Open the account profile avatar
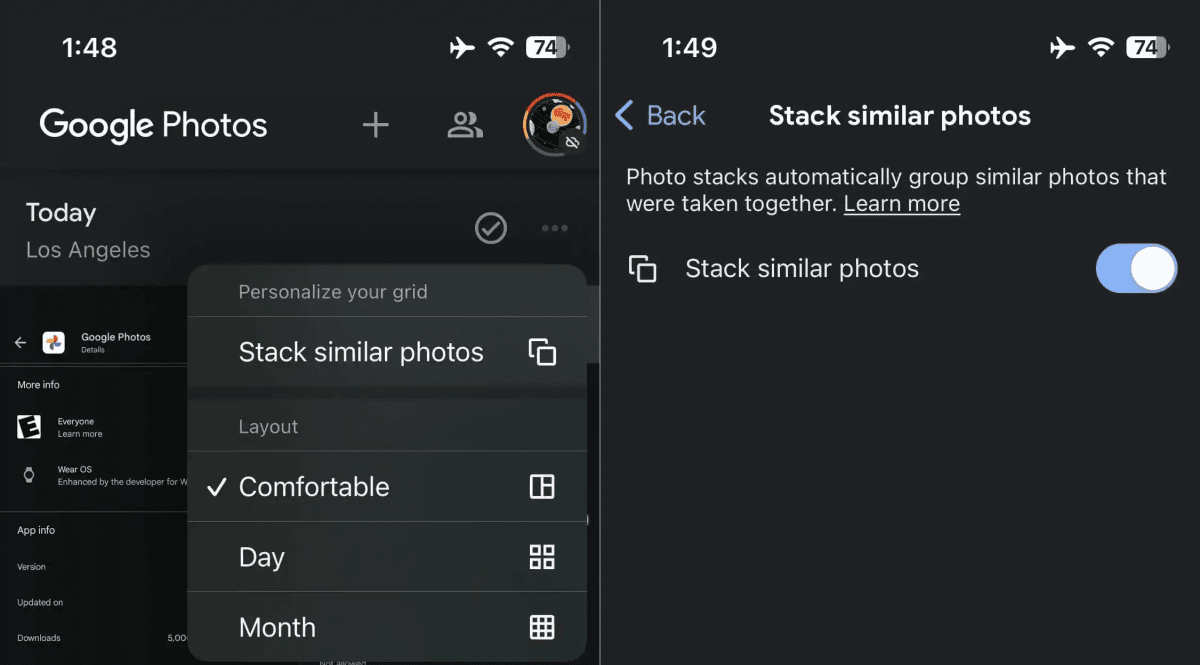Viewport: 1200px width, 665px height. pos(554,125)
